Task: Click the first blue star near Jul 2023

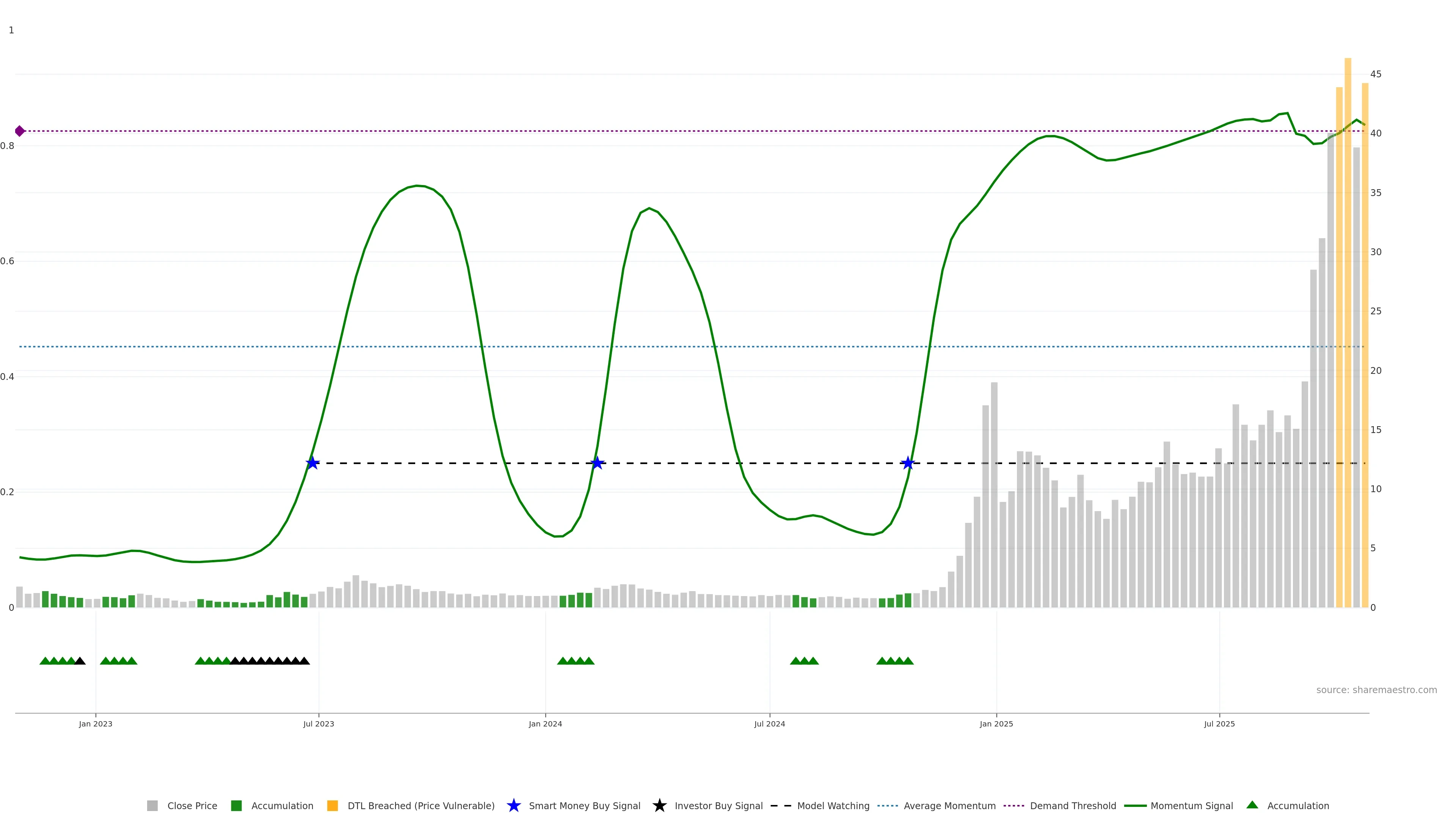Action: 312,463
